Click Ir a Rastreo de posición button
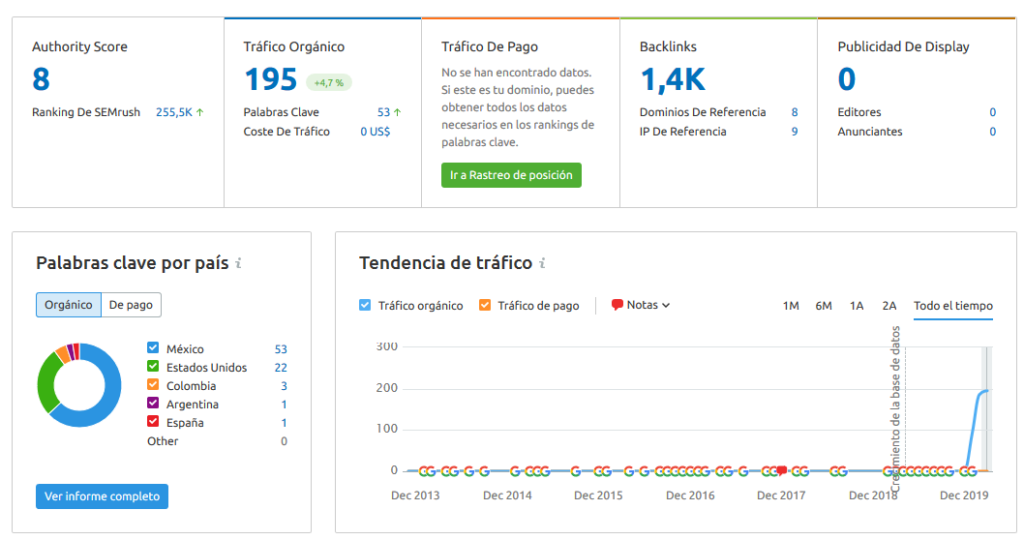Viewport: 1024px width, 540px height. click(x=511, y=175)
